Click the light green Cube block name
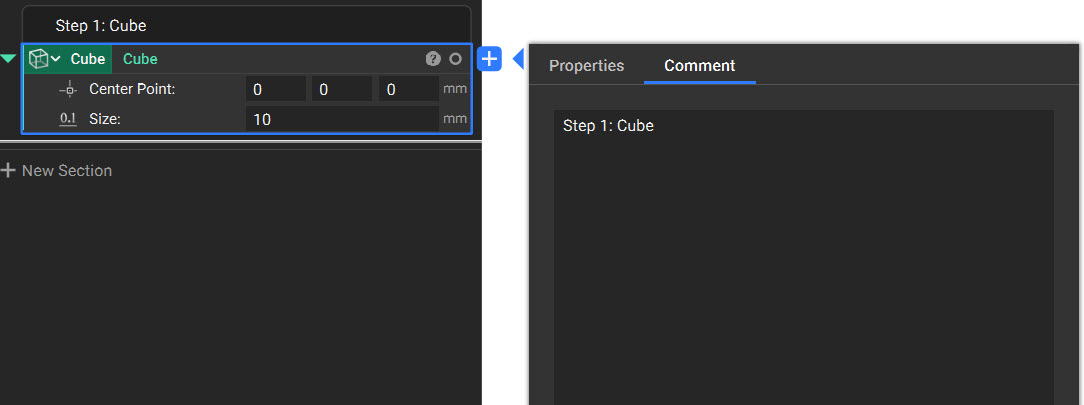 [140, 59]
